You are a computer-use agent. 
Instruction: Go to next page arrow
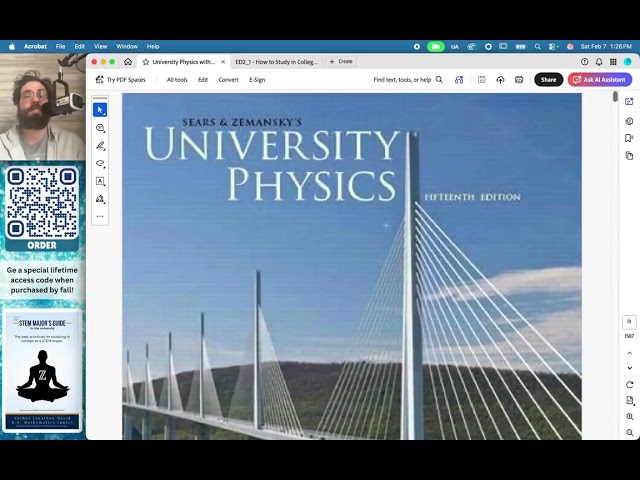click(x=629, y=368)
